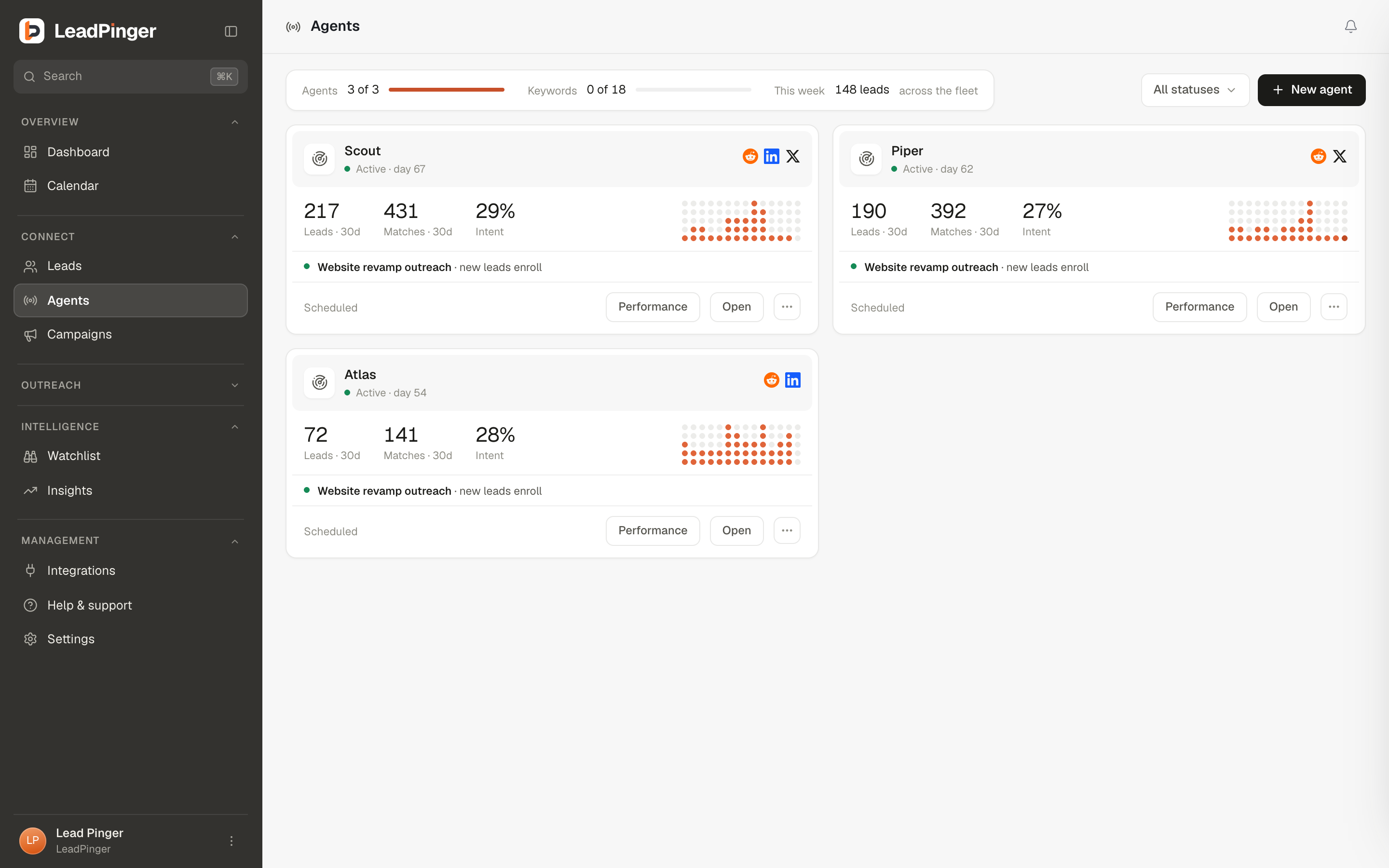Collapse the Intelligence section
This screenshot has width=1389, height=868.
click(x=235, y=427)
